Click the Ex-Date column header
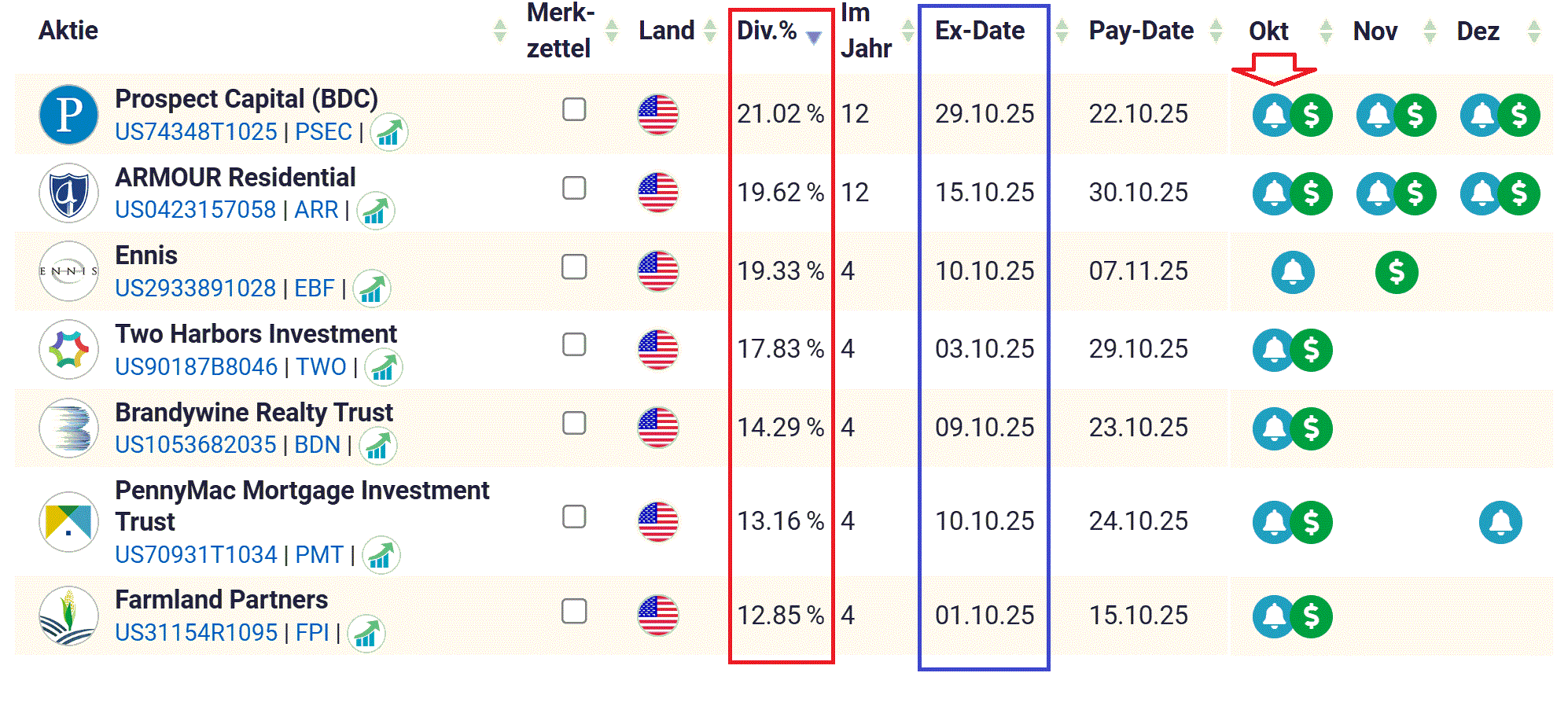The height and width of the screenshot is (706, 1568). pyautogui.click(x=979, y=31)
